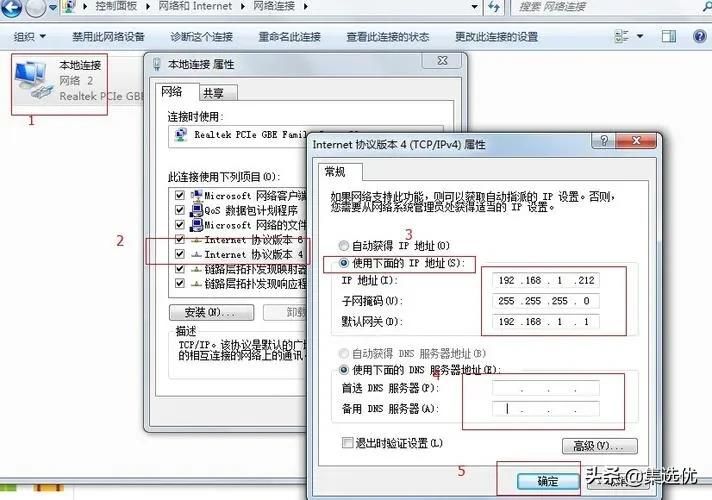
Task: Open the 组织 dropdown menu
Action: [x=30, y=36]
